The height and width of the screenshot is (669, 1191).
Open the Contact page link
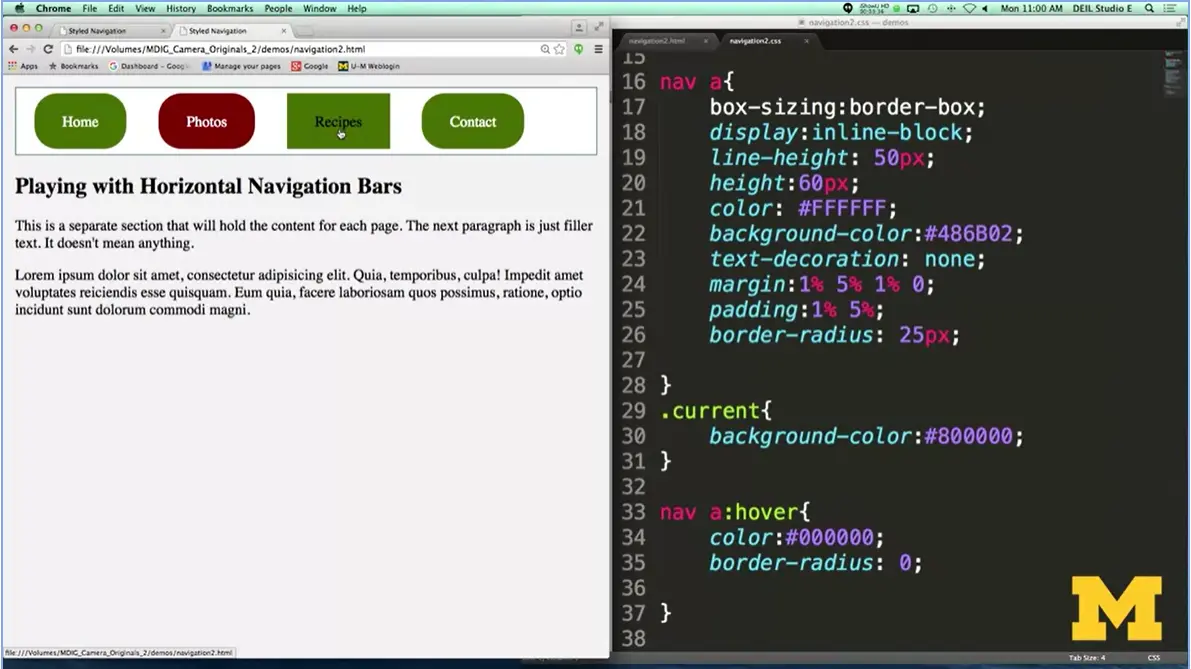(472, 121)
